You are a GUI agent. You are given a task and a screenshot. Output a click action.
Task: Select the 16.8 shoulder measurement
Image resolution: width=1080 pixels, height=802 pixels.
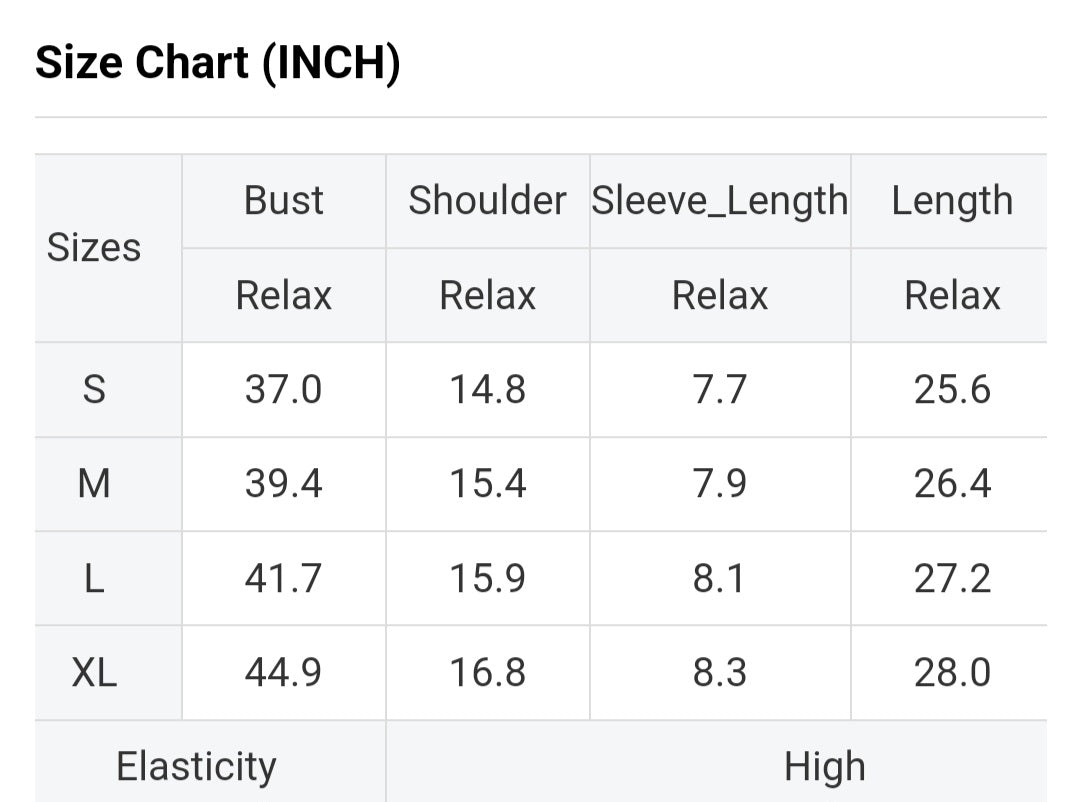[x=487, y=673]
